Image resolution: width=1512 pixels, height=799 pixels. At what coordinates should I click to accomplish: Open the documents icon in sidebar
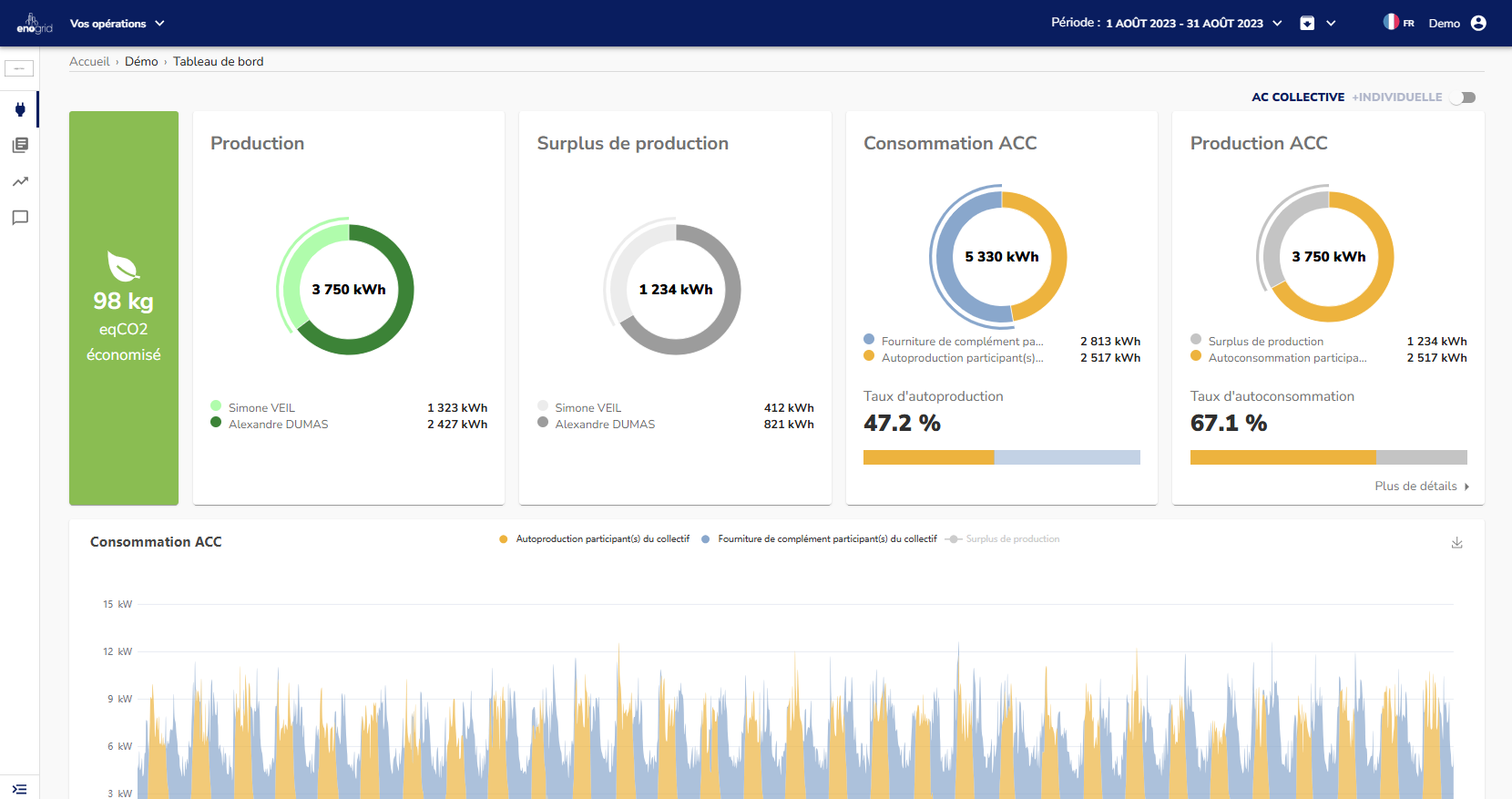20,145
